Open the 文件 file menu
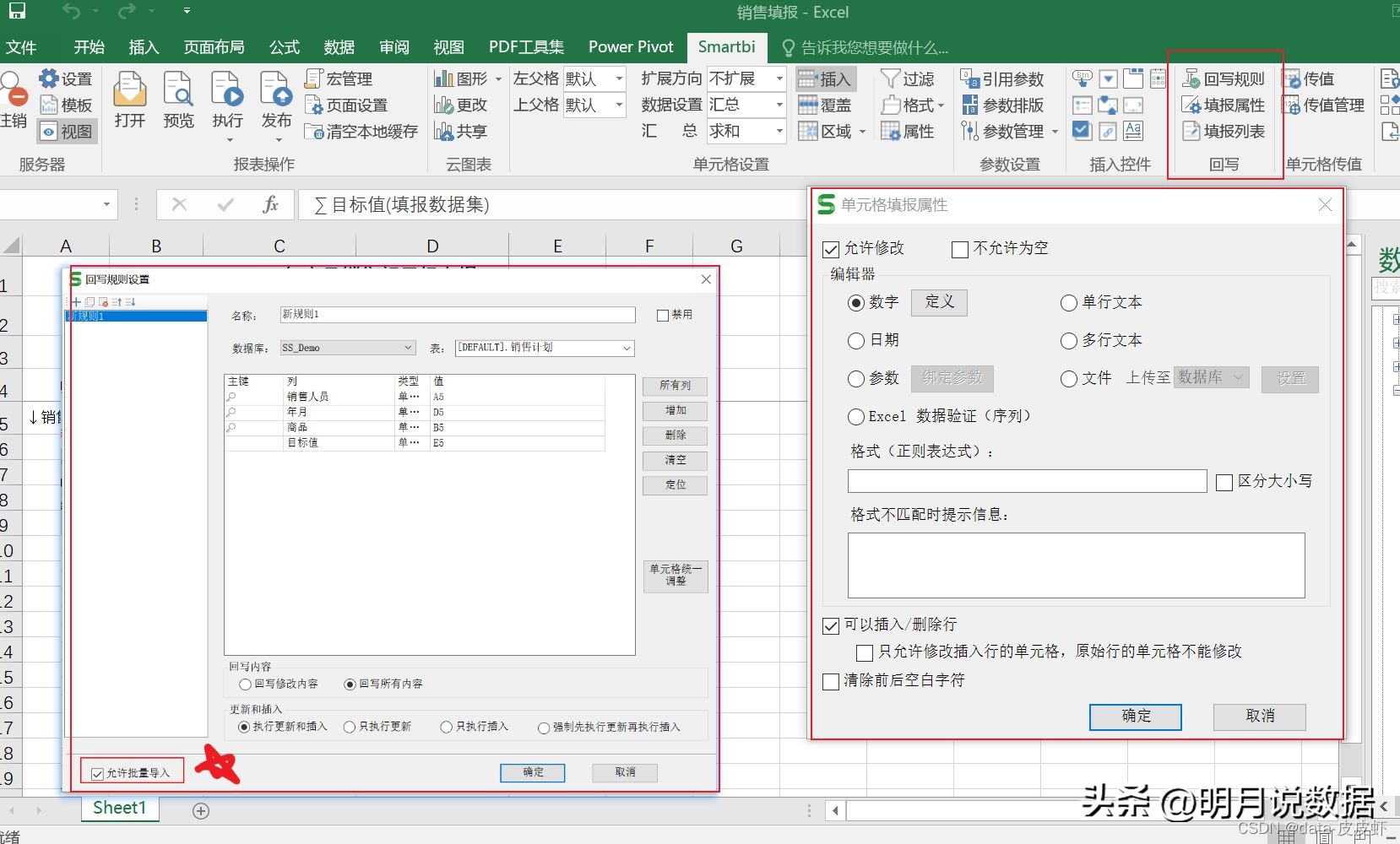 [x=21, y=47]
